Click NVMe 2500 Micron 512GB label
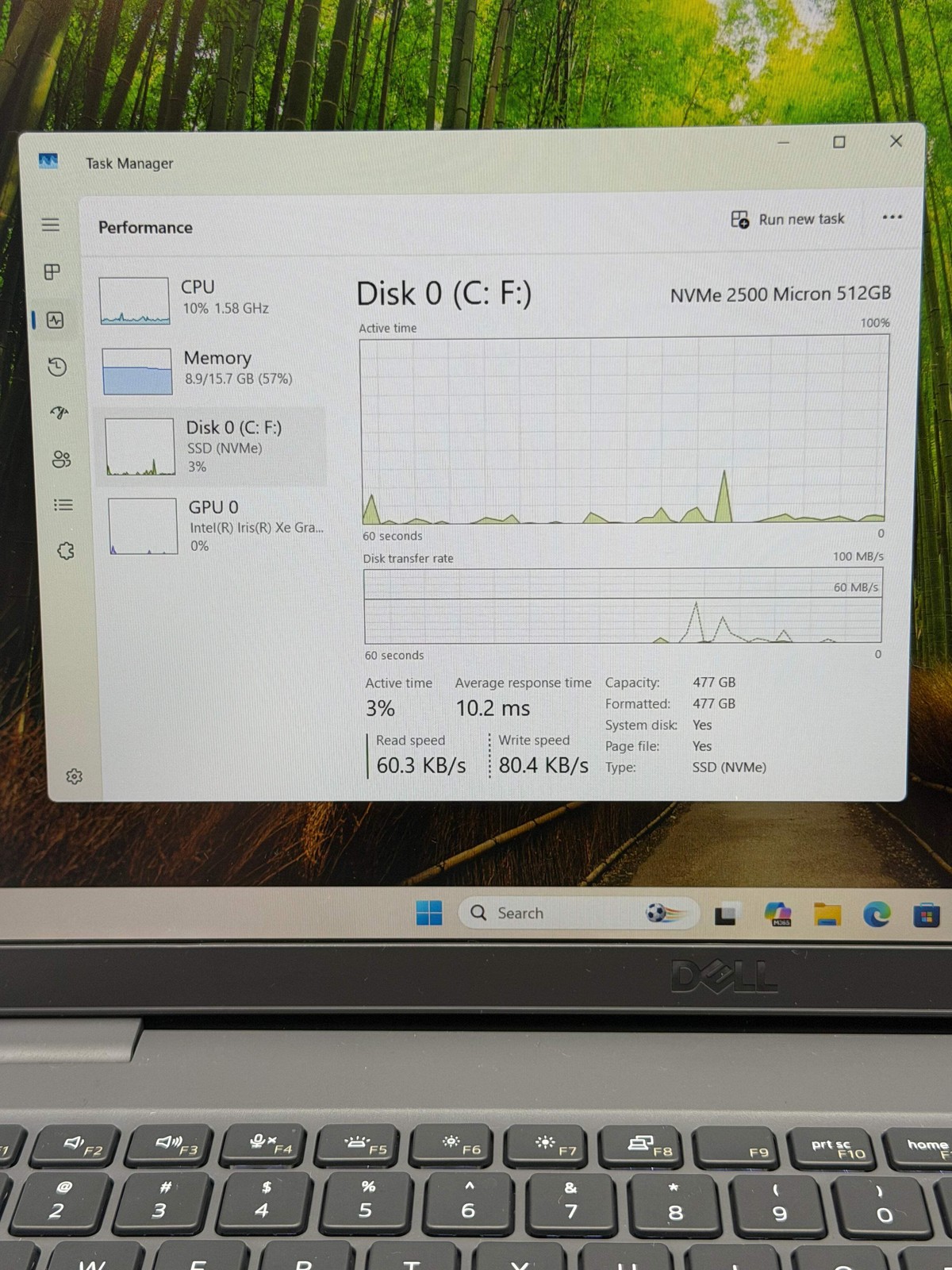952x1270 pixels. [x=781, y=294]
